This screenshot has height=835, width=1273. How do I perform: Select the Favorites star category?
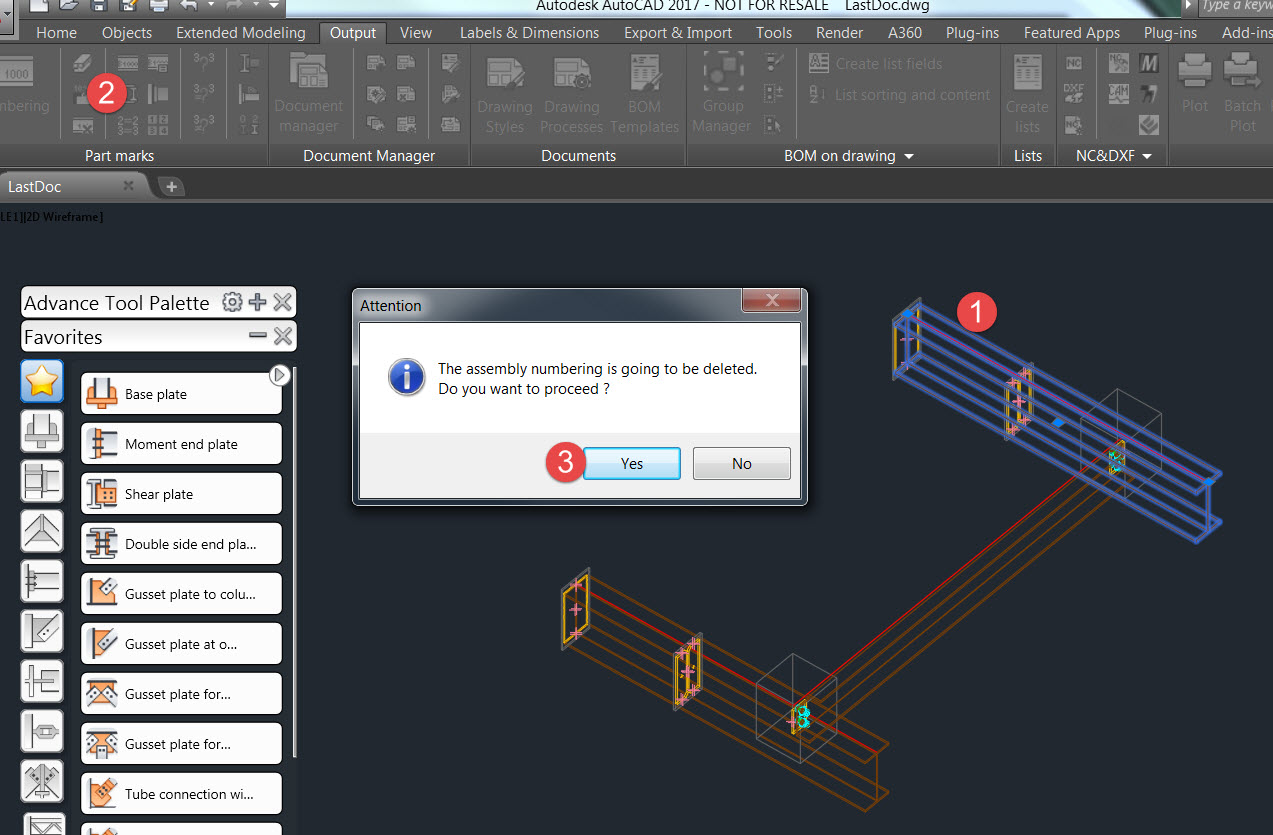click(42, 381)
